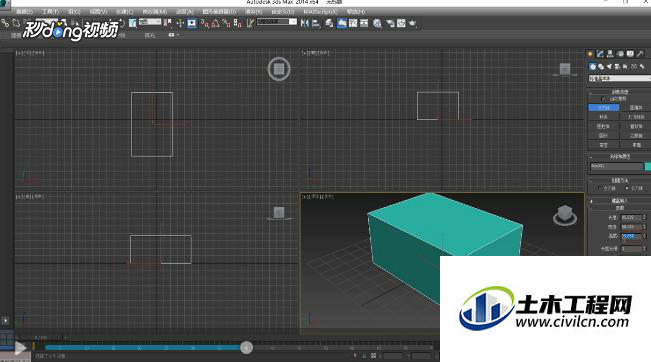Toggle the Spinner Snap button
651x362 pixels.
(x=237, y=23)
